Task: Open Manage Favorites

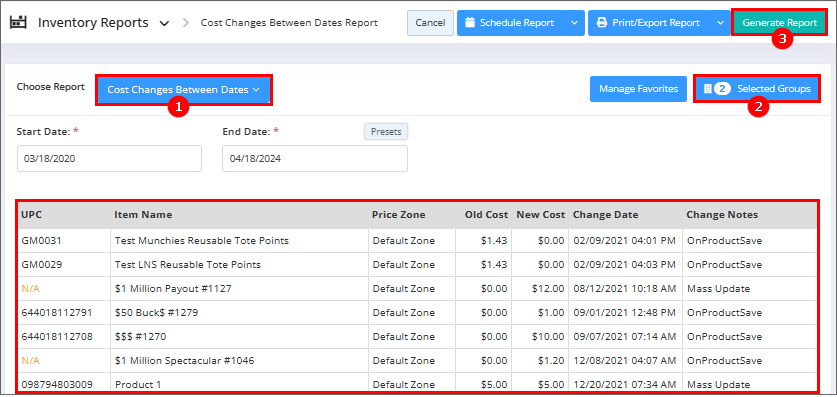Action: pos(638,89)
